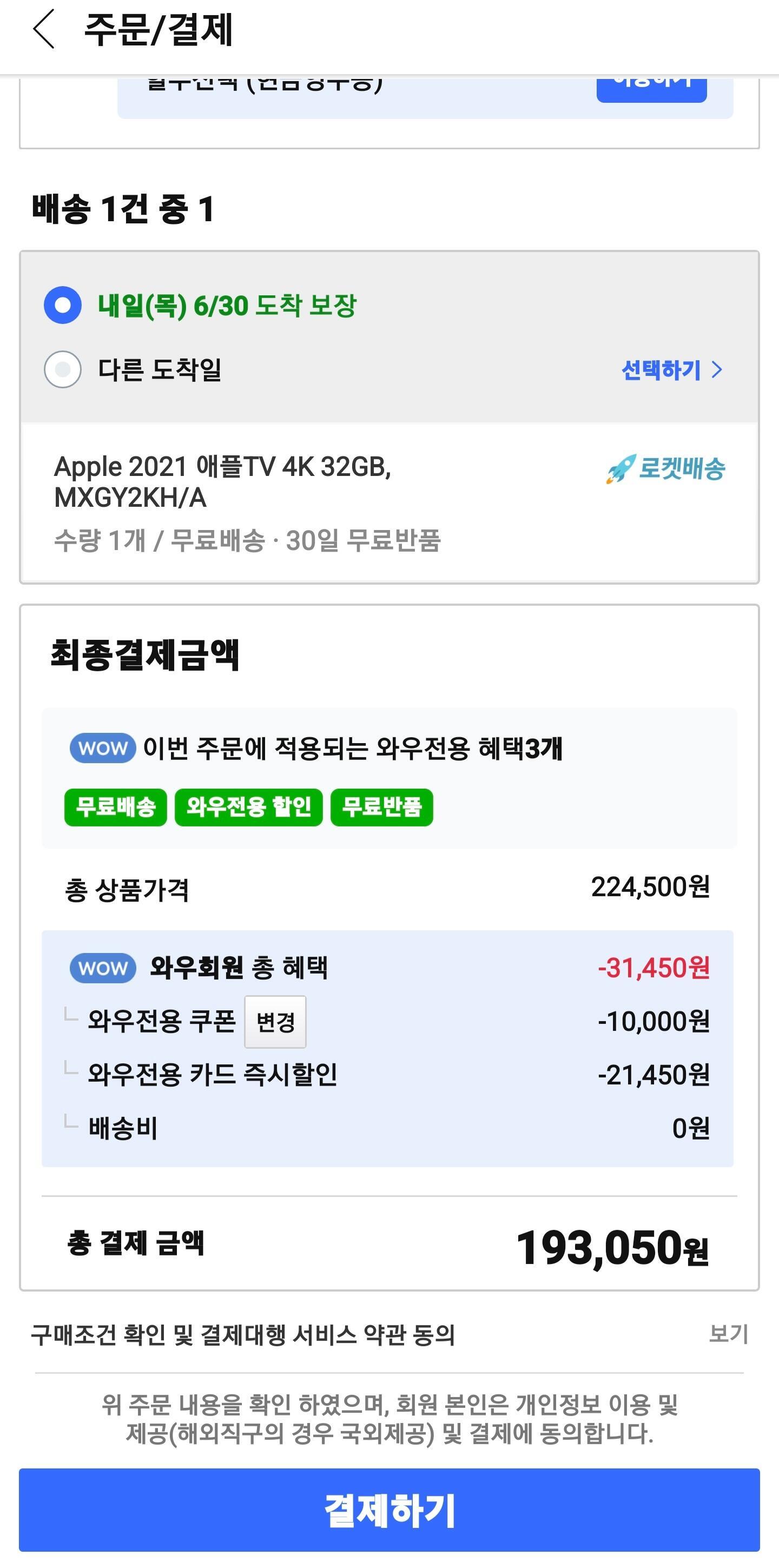Tap the 주문/결제 page title

[158, 29]
